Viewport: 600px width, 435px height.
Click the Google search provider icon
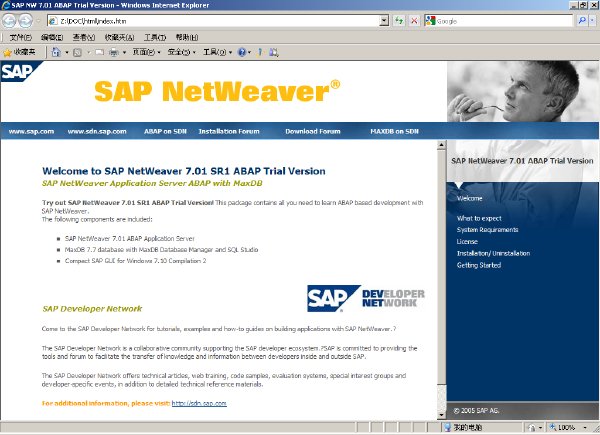(x=430, y=21)
